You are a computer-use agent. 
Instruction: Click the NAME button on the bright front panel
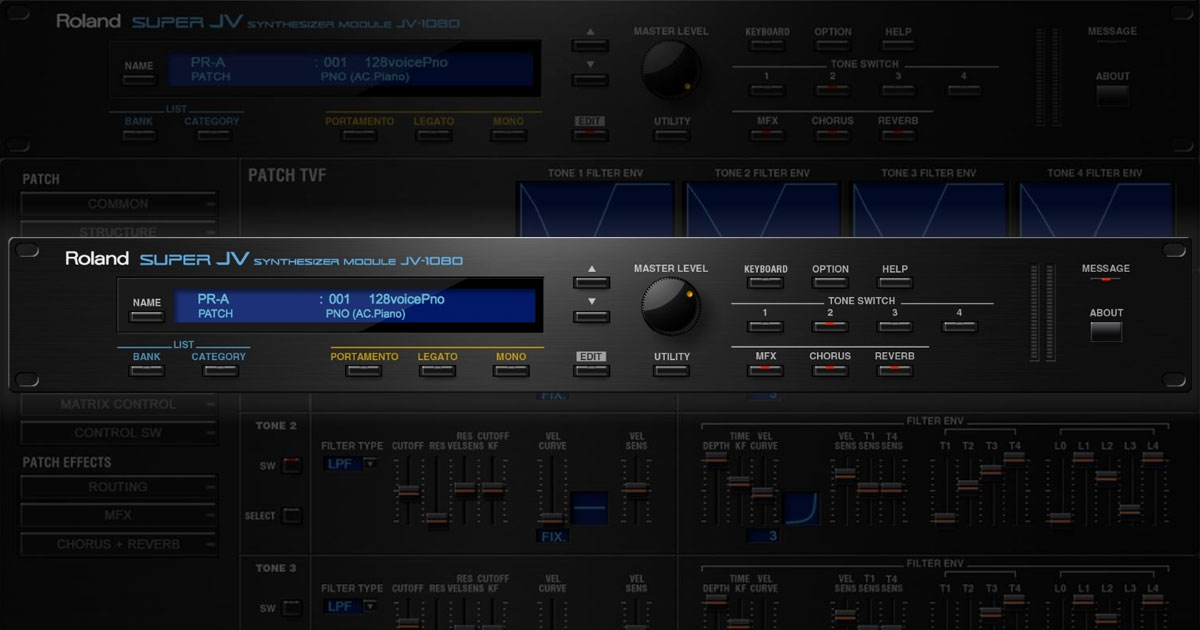[x=146, y=316]
